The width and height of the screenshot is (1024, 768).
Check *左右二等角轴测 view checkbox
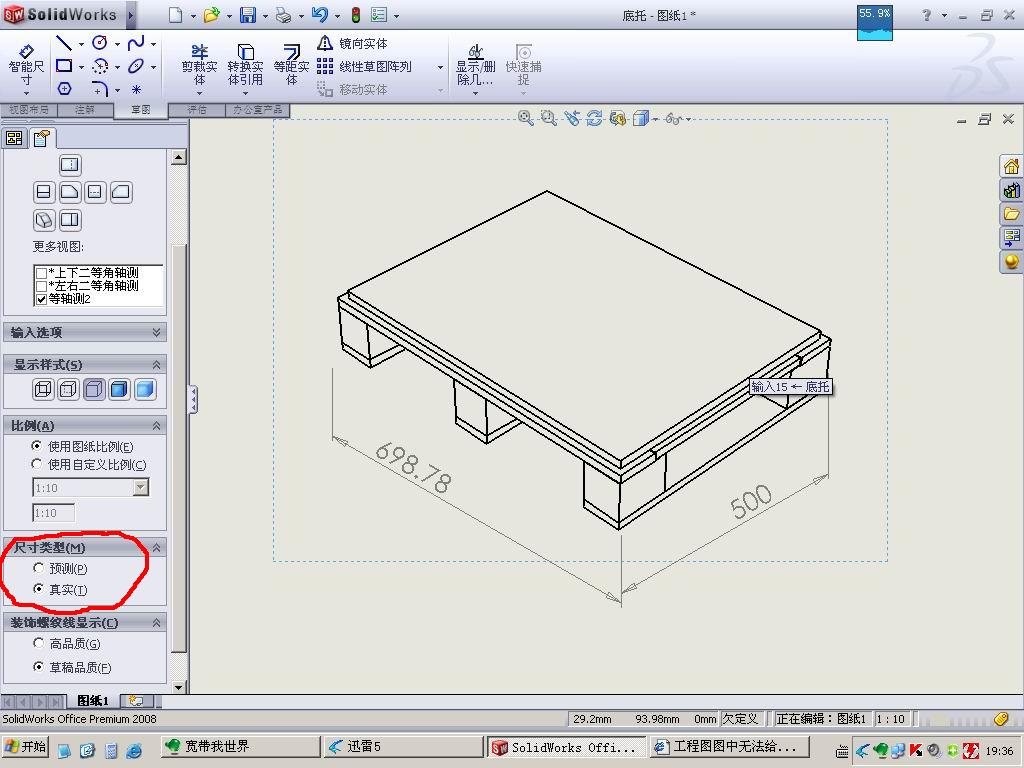tap(42, 286)
